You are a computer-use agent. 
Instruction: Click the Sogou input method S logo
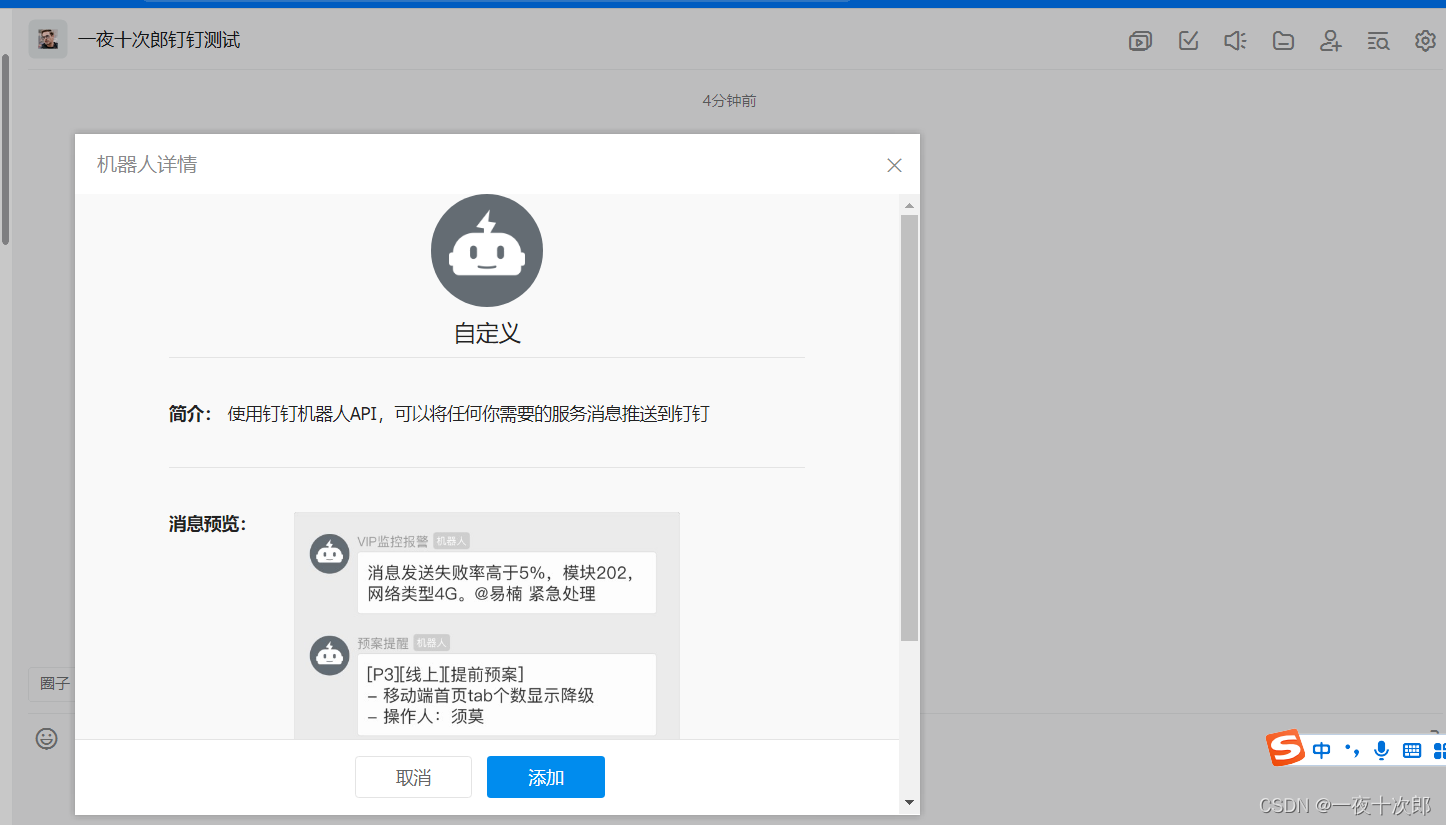coord(1286,748)
